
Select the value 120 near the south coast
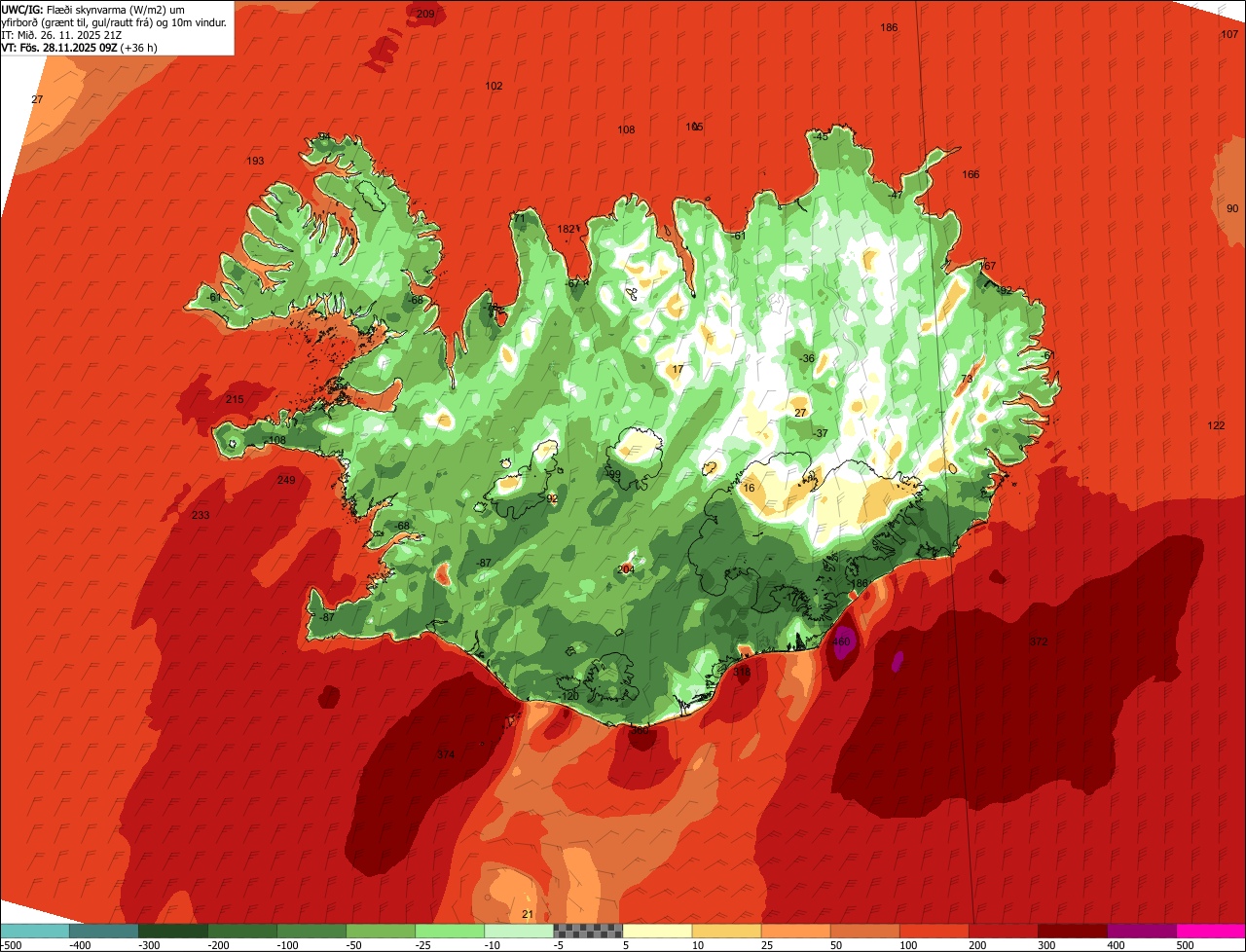coord(570,696)
